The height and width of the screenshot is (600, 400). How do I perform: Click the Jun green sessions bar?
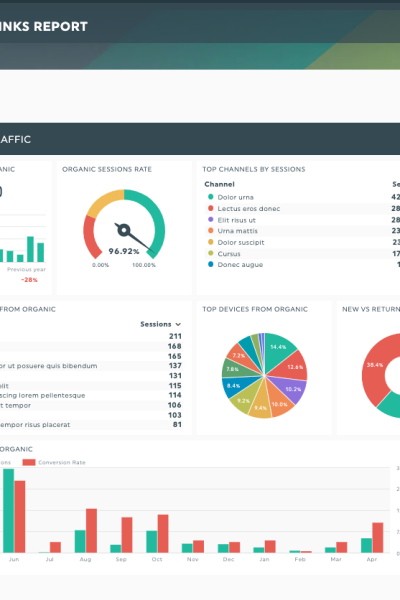pos(8,511)
